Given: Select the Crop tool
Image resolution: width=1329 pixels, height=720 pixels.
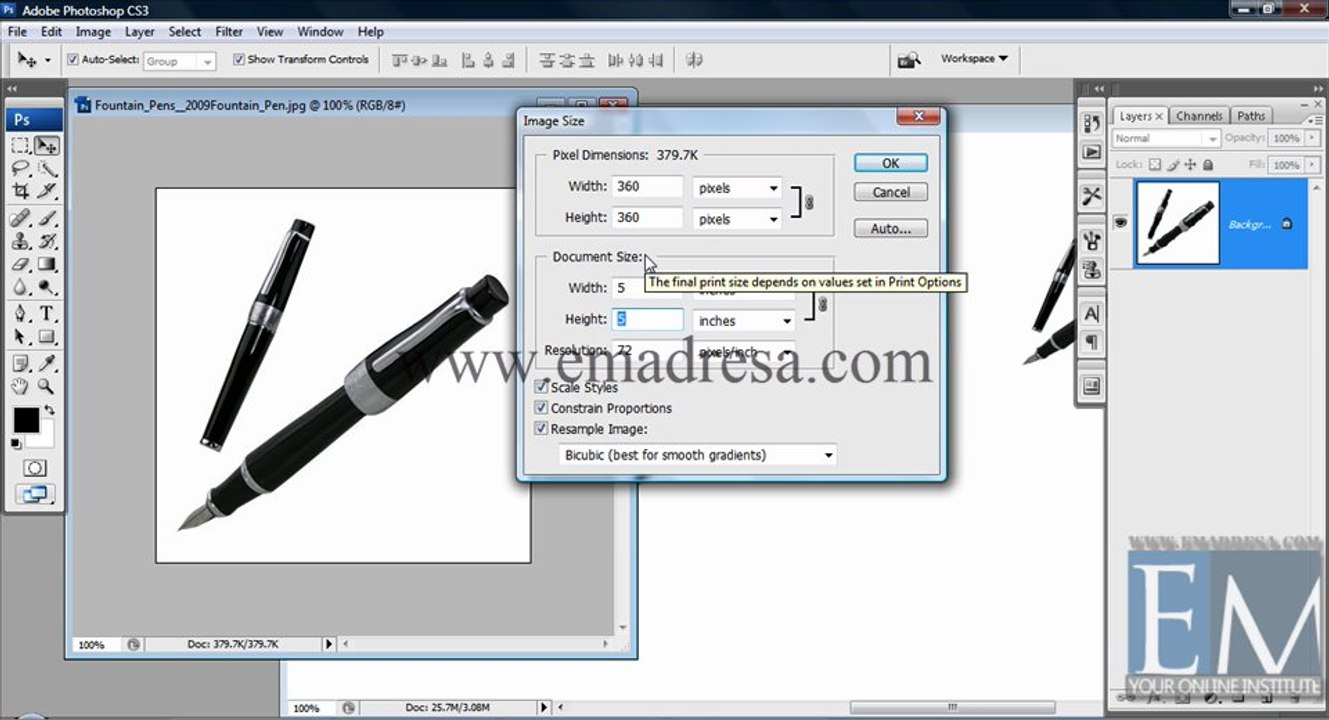Looking at the screenshot, I should click(20, 190).
